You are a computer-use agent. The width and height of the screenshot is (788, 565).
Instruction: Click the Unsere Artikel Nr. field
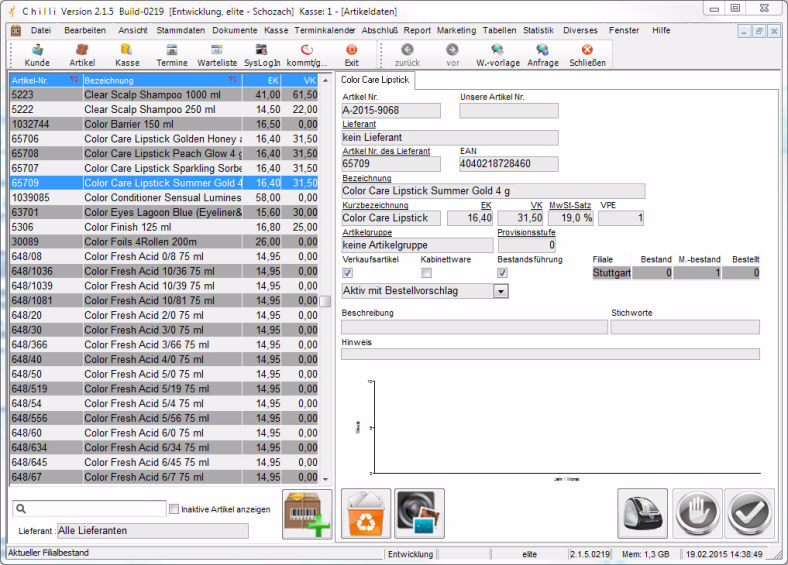pos(509,111)
